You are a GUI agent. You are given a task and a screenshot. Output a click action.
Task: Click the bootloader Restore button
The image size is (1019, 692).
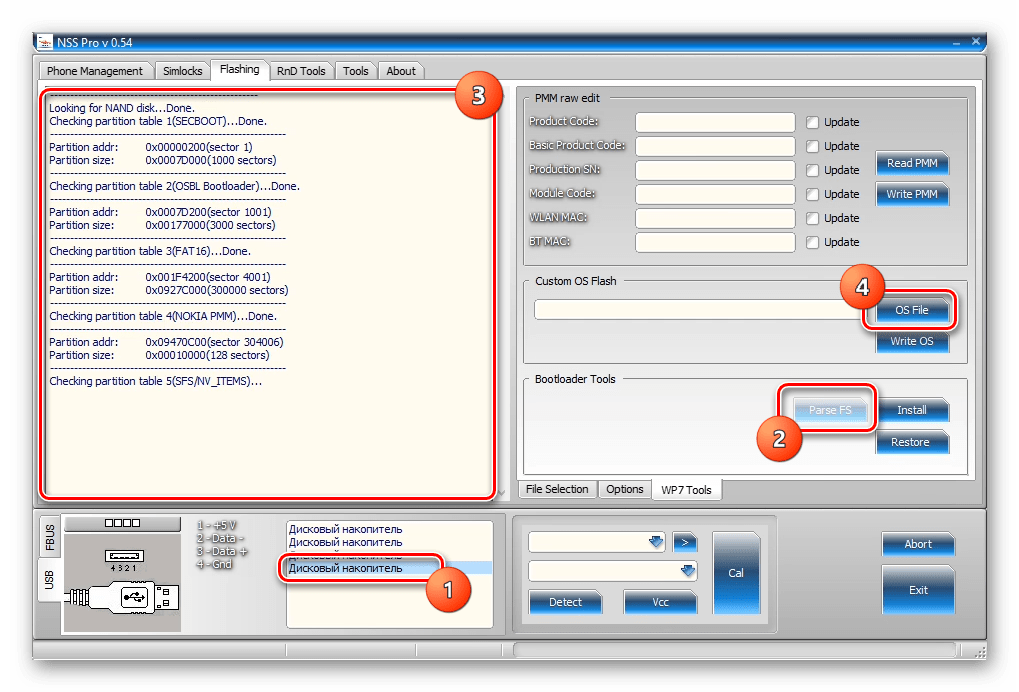(912, 442)
